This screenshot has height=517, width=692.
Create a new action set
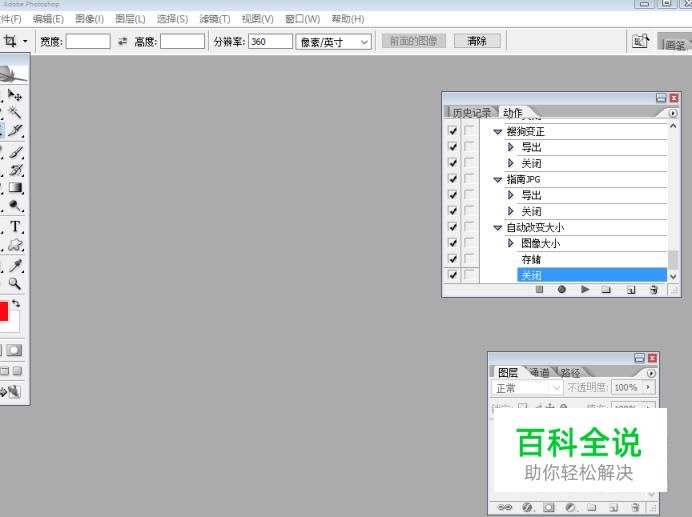[x=606, y=290]
